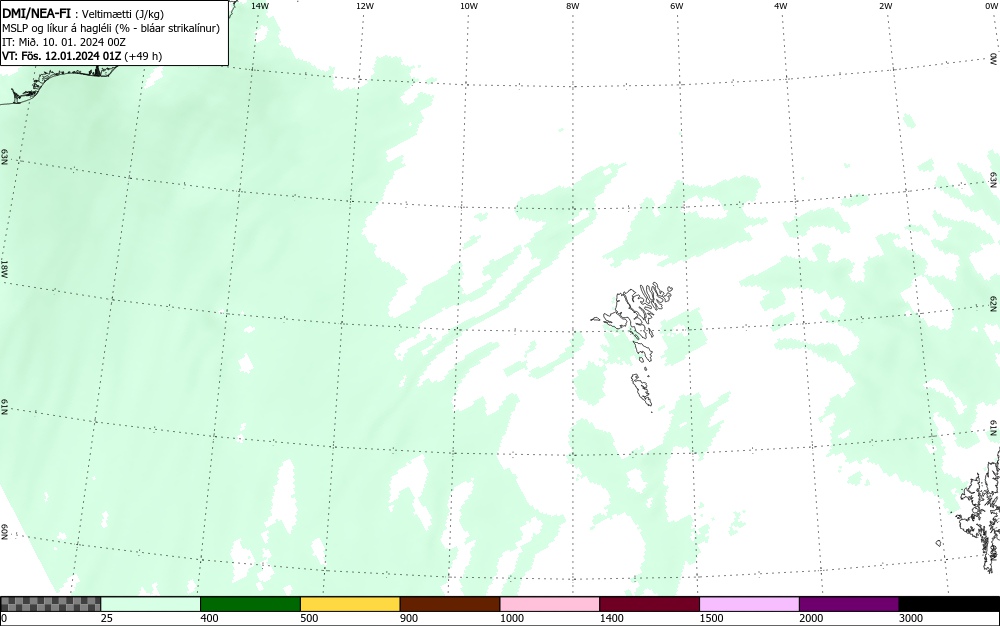Viewport: 1000px width, 626px height.
Task: Click the Suðuroy island outline south of Faroes
Action: point(642,391)
